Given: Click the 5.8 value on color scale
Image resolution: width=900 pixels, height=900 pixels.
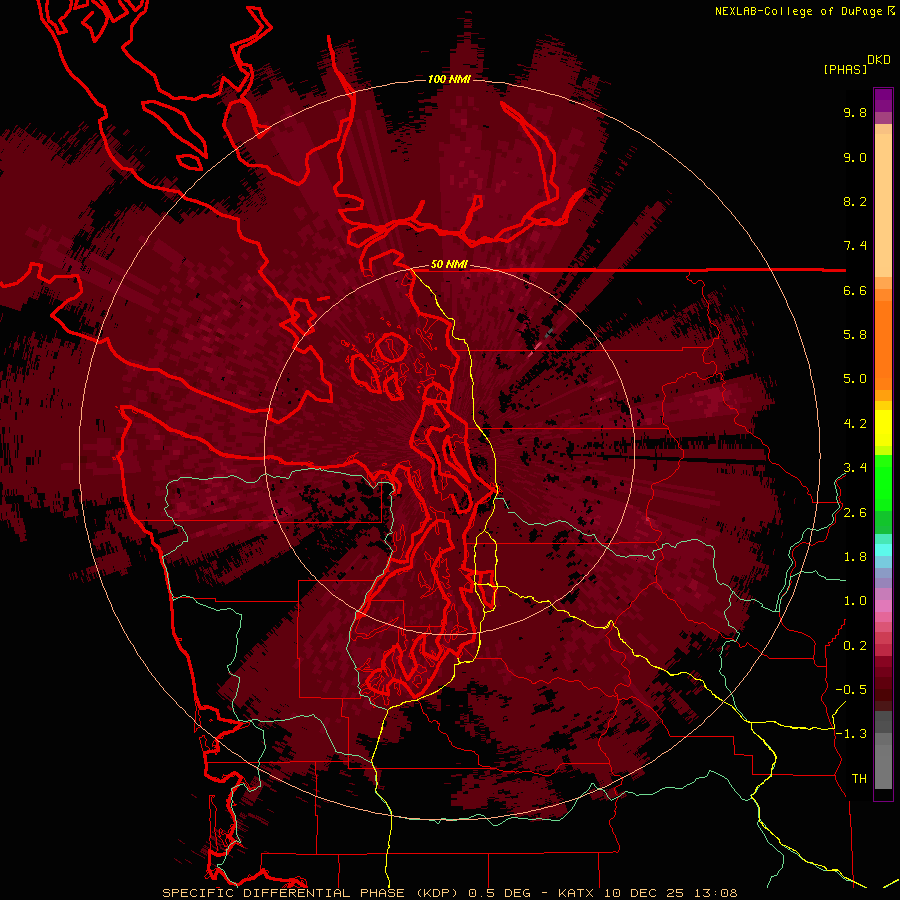Looking at the screenshot, I should tap(855, 335).
